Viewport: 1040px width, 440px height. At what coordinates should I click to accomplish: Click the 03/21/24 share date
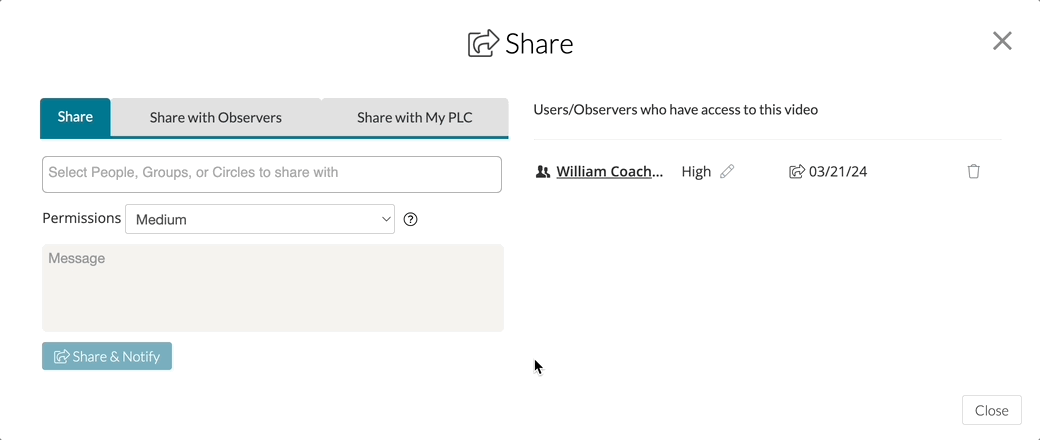point(838,172)
